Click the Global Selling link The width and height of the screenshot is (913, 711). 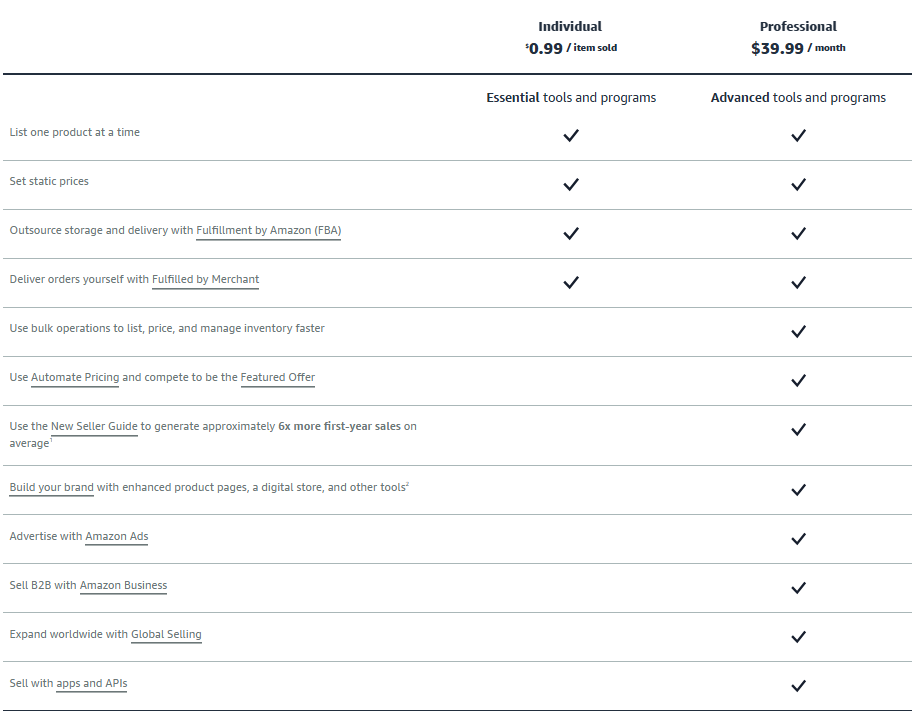pyautogui.click(x=166, y=634)
